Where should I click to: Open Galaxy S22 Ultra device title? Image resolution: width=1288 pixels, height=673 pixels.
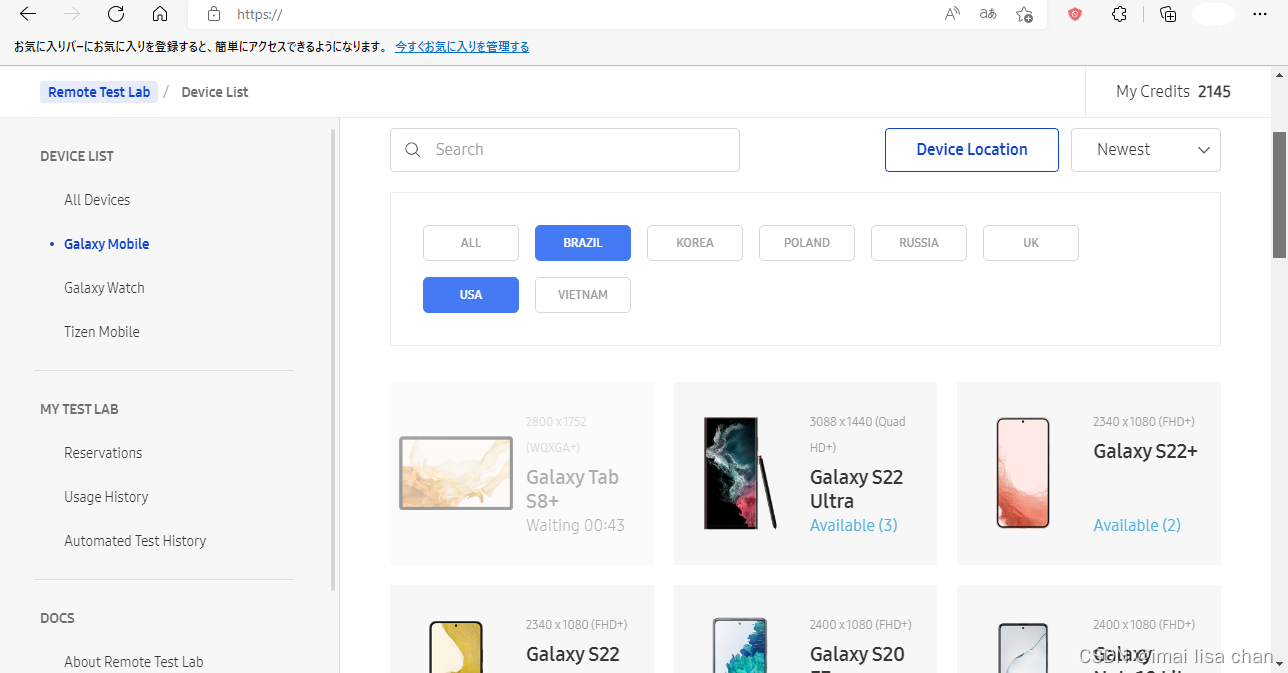pyautogui.click(x=856, y=489)
